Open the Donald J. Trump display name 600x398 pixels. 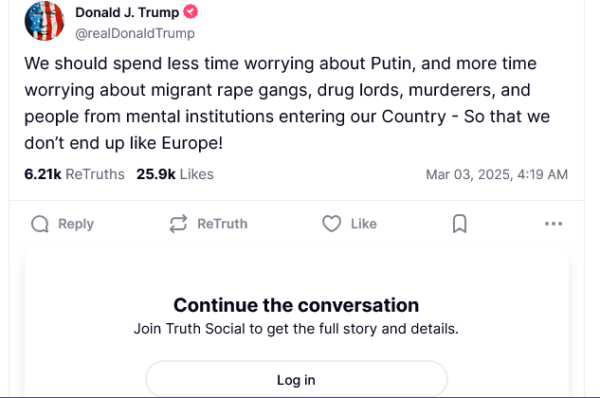[127, 13]
